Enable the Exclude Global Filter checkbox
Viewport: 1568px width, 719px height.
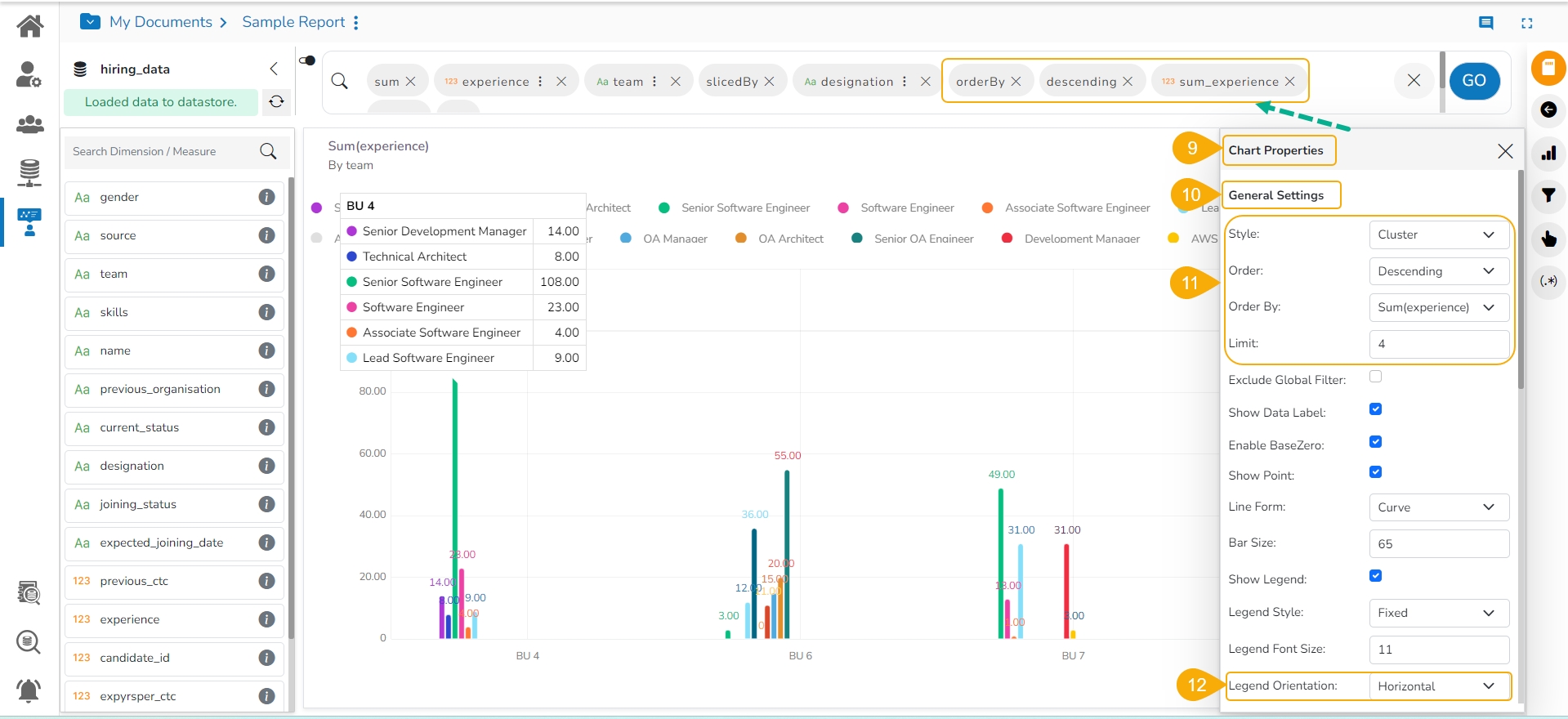[1375, 377]
